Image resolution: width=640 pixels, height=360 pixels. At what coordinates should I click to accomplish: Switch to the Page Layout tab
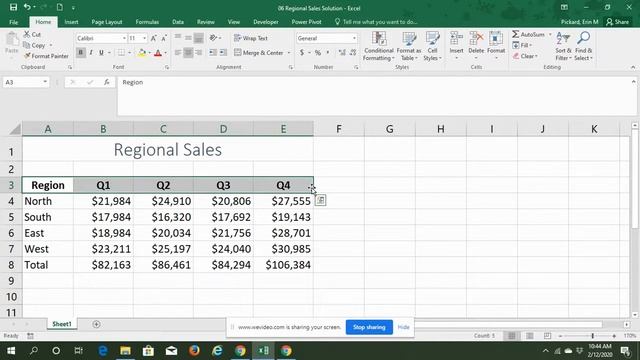pyautogui.click(x=107, y=22)
